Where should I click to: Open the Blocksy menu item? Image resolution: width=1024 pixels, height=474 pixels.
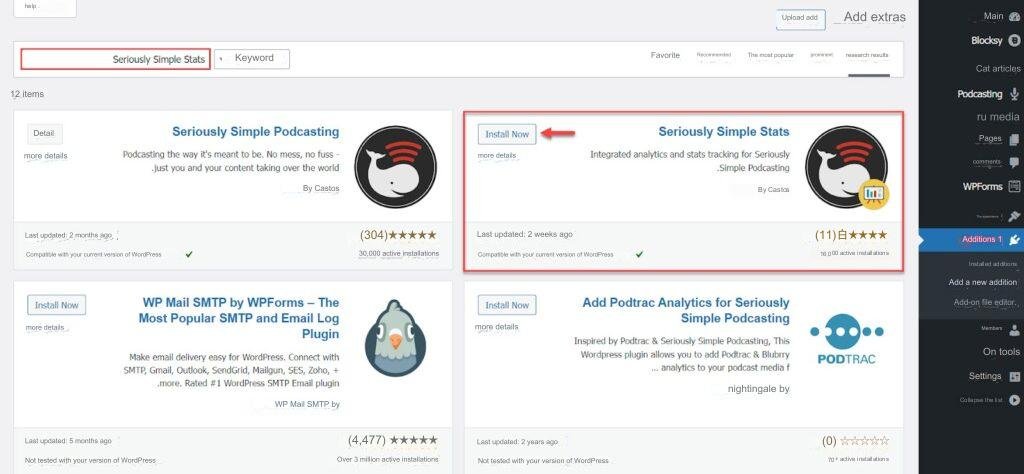(x=986, y=40)
